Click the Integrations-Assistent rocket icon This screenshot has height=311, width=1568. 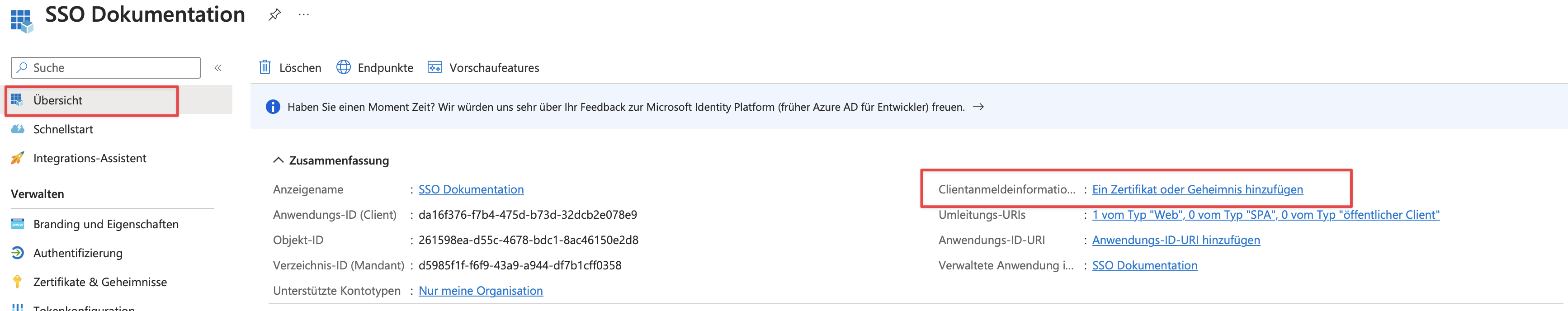18,158
